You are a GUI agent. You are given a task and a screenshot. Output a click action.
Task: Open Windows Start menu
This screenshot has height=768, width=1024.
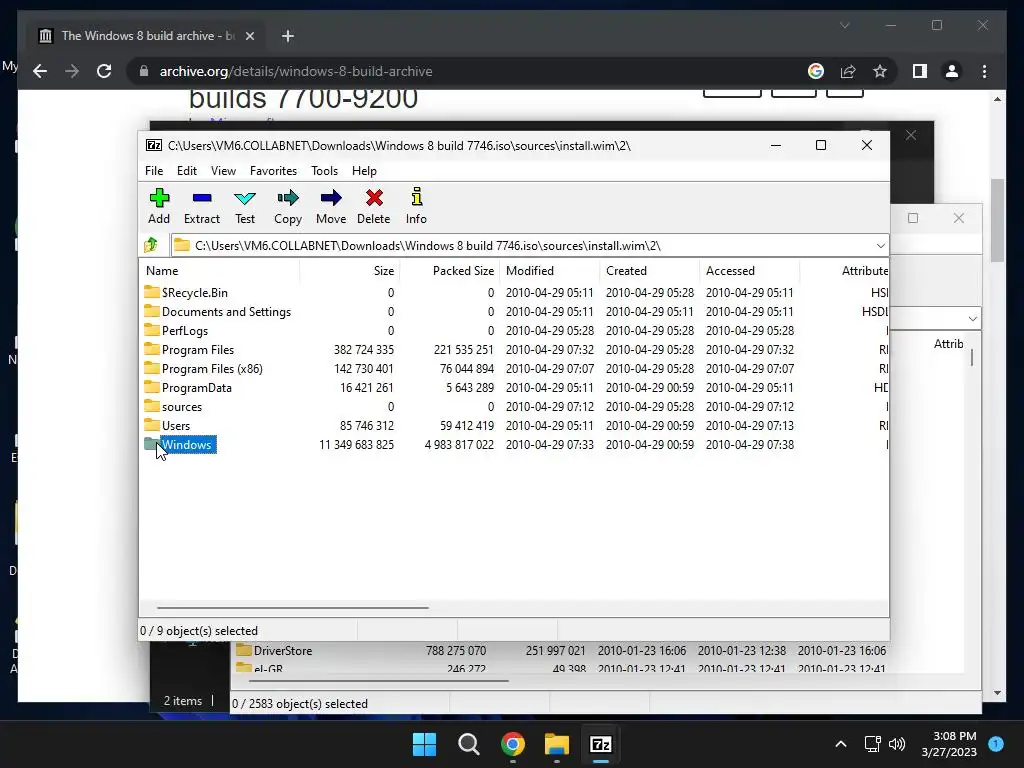424,744
